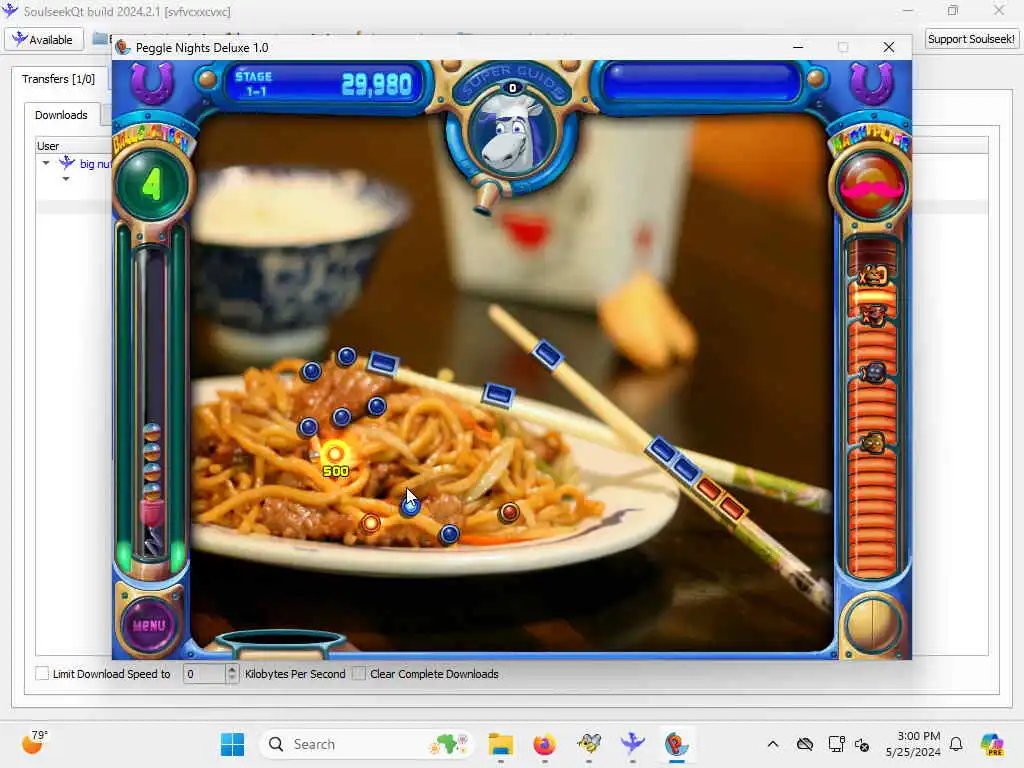Click the taskbar Search box
Image resolution: width=1024 pixels, height=768 pixels.
pyautogui.click(x=366, y=744)
